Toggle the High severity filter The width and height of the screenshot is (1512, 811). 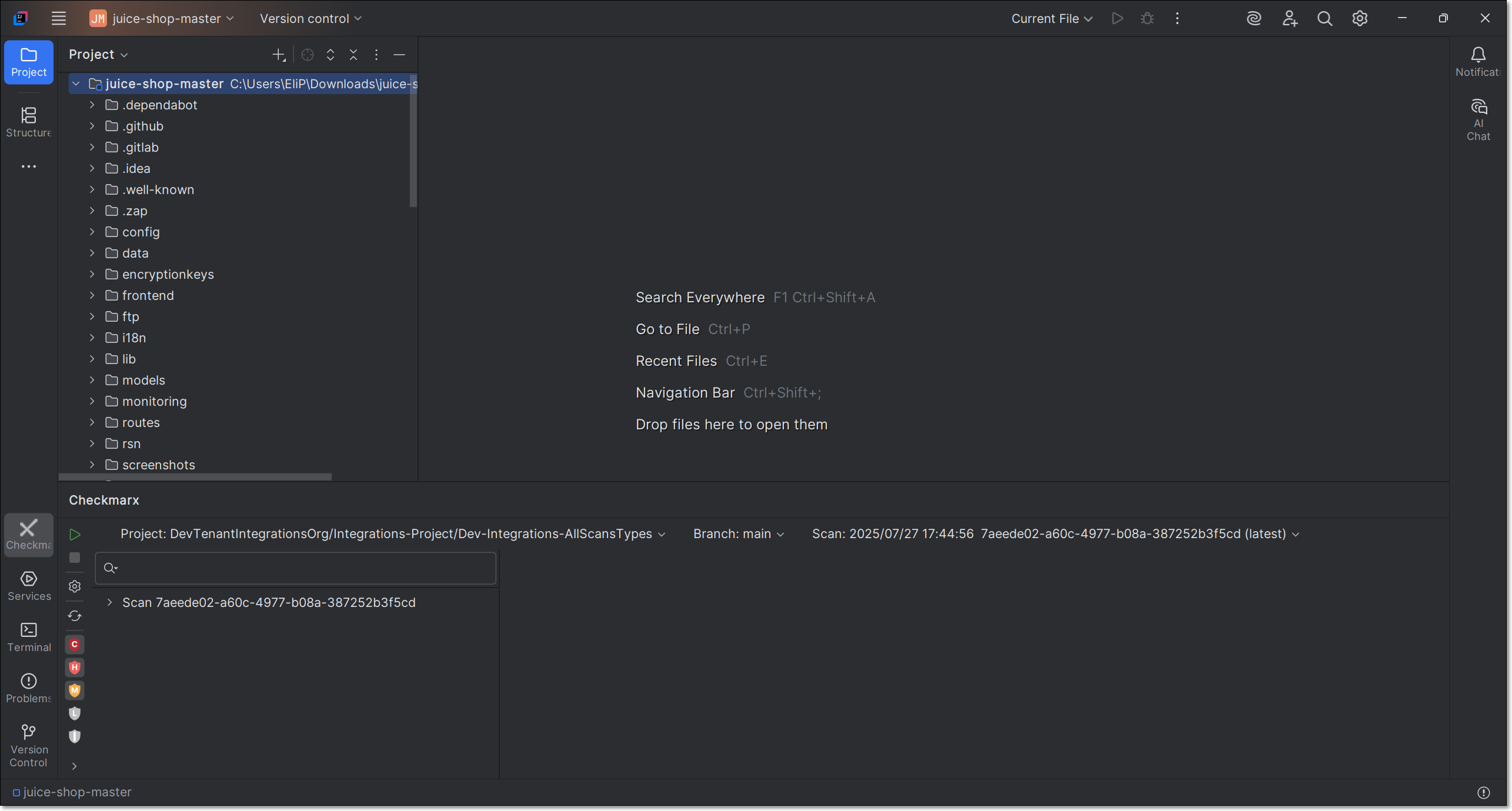[x=75, y=668]
